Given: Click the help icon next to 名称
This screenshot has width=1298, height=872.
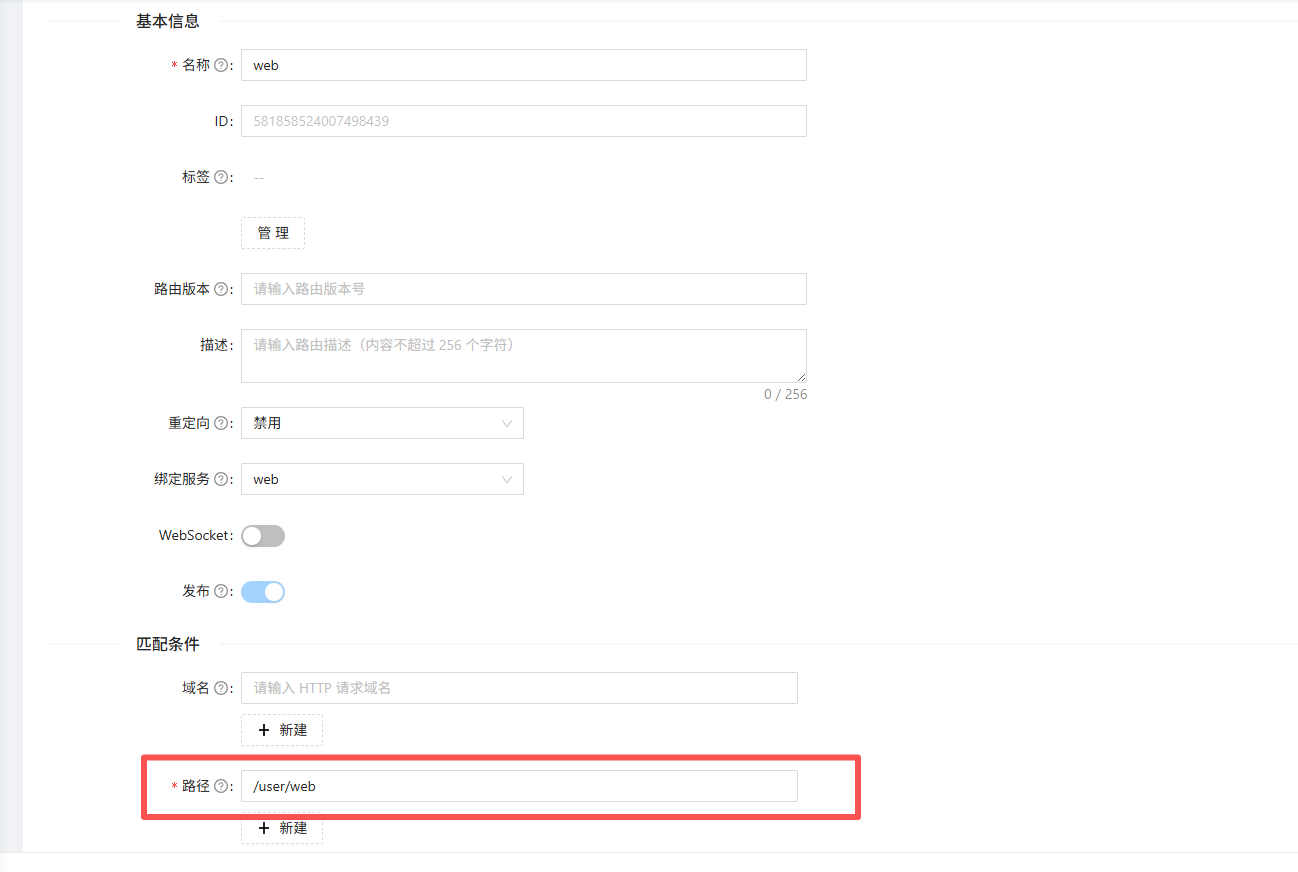Looking at the screenshot, I should click(x=221, y=65).
